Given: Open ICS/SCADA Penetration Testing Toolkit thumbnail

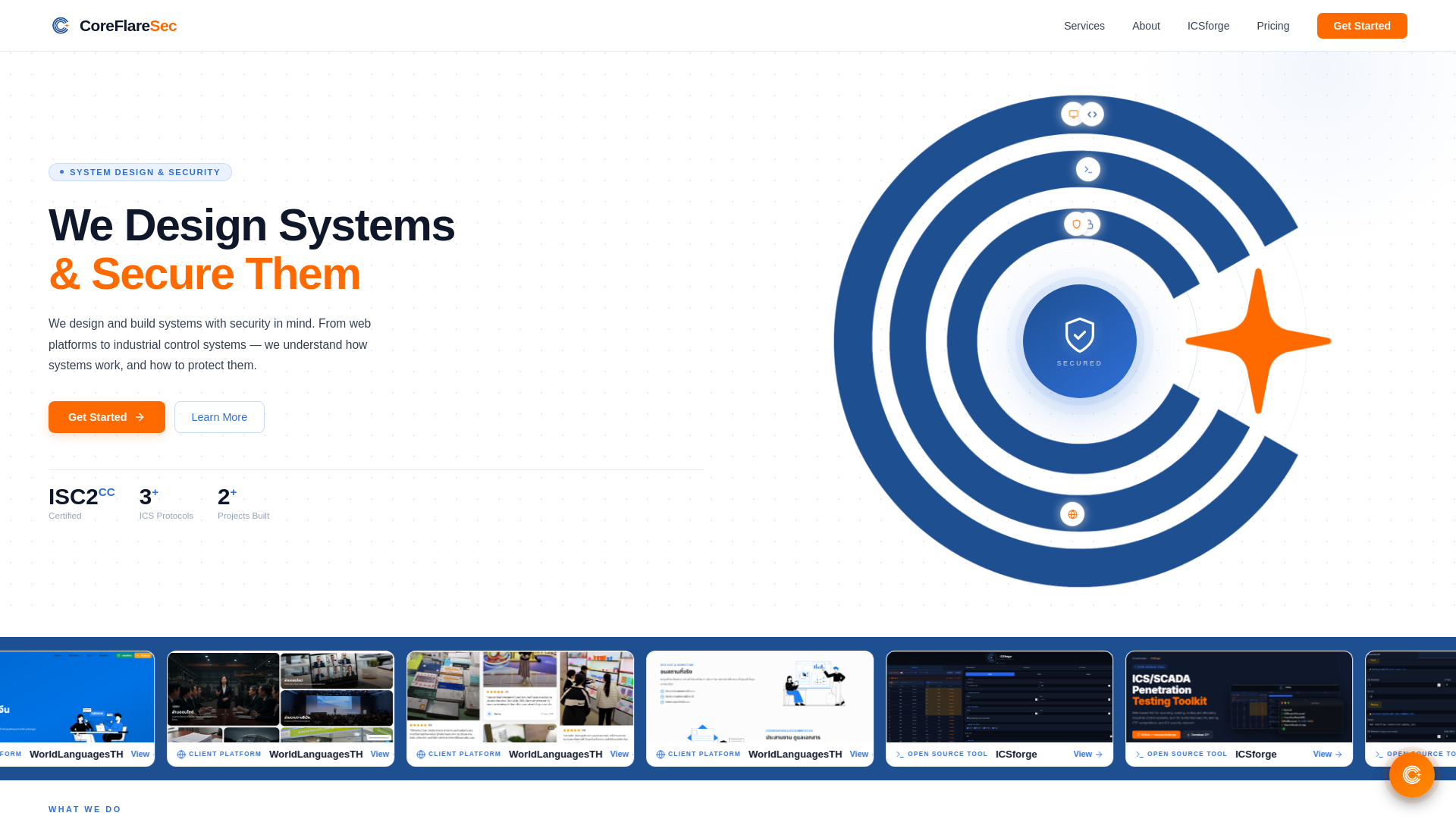Looking at the screenshot, I should [x=1238, y=696].
